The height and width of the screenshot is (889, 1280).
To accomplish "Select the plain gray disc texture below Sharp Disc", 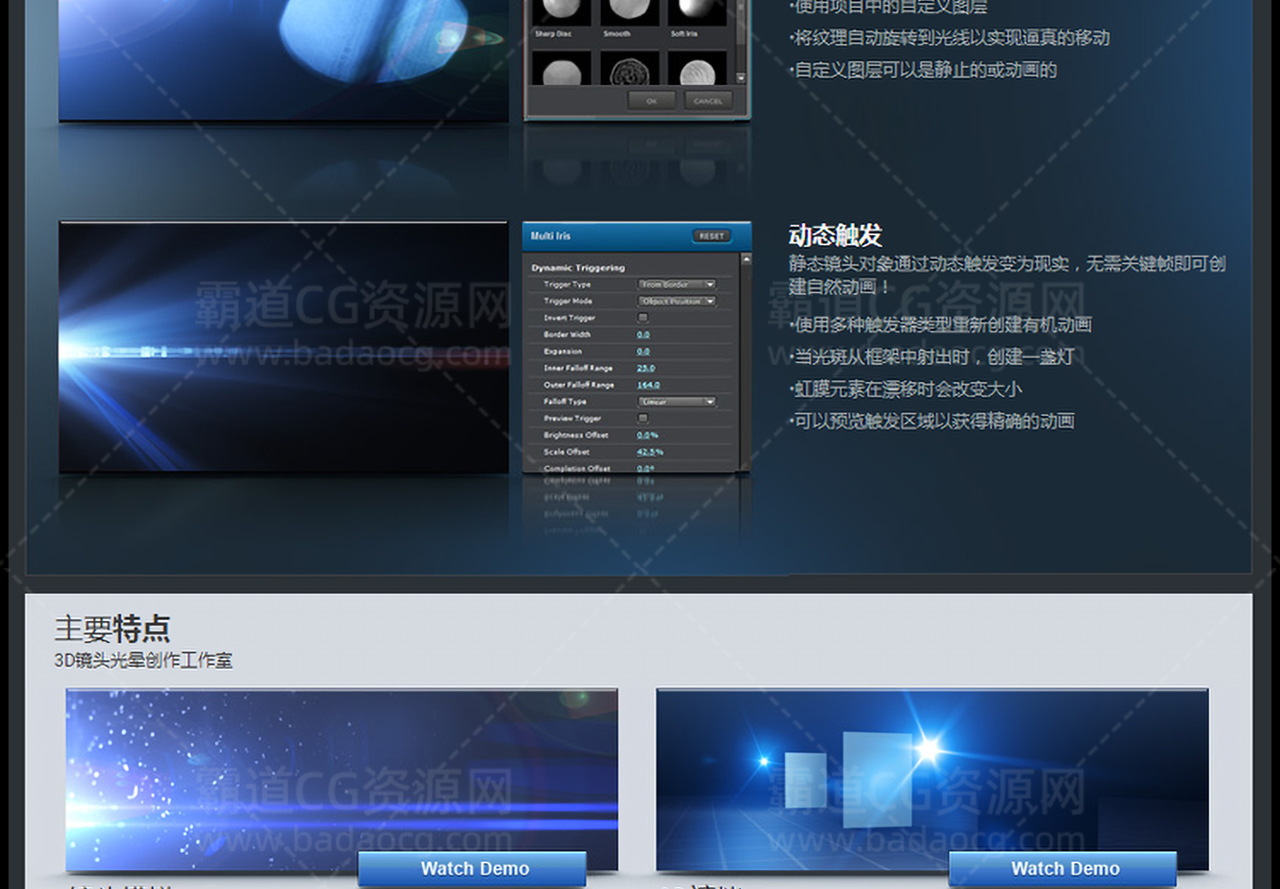I will [559, 72].
